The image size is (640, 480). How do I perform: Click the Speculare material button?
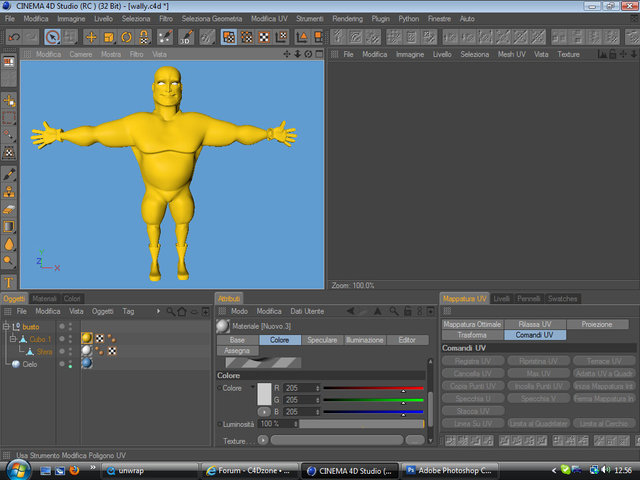click(x=322, y=340)
